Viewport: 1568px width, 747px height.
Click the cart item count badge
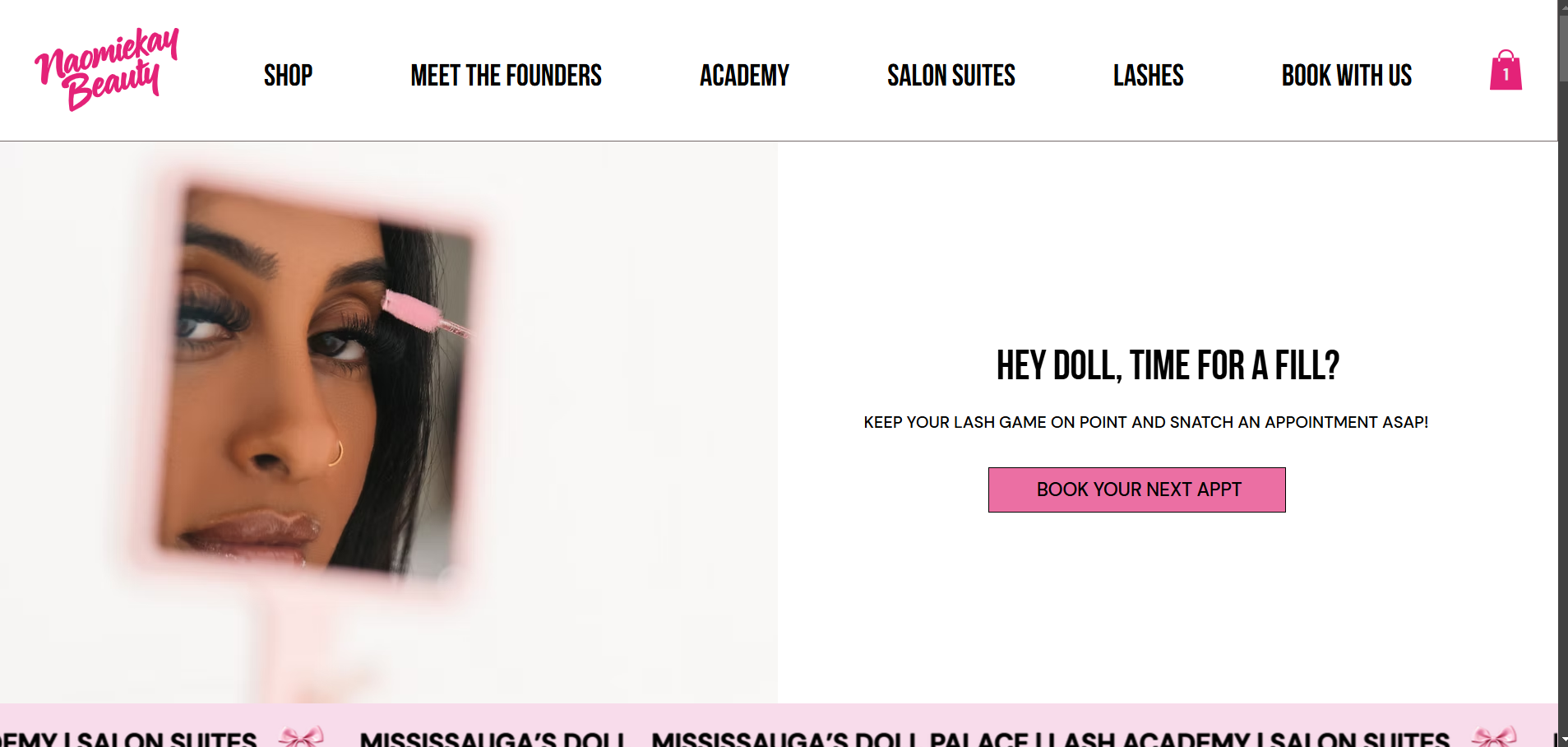coord(1506,75)
